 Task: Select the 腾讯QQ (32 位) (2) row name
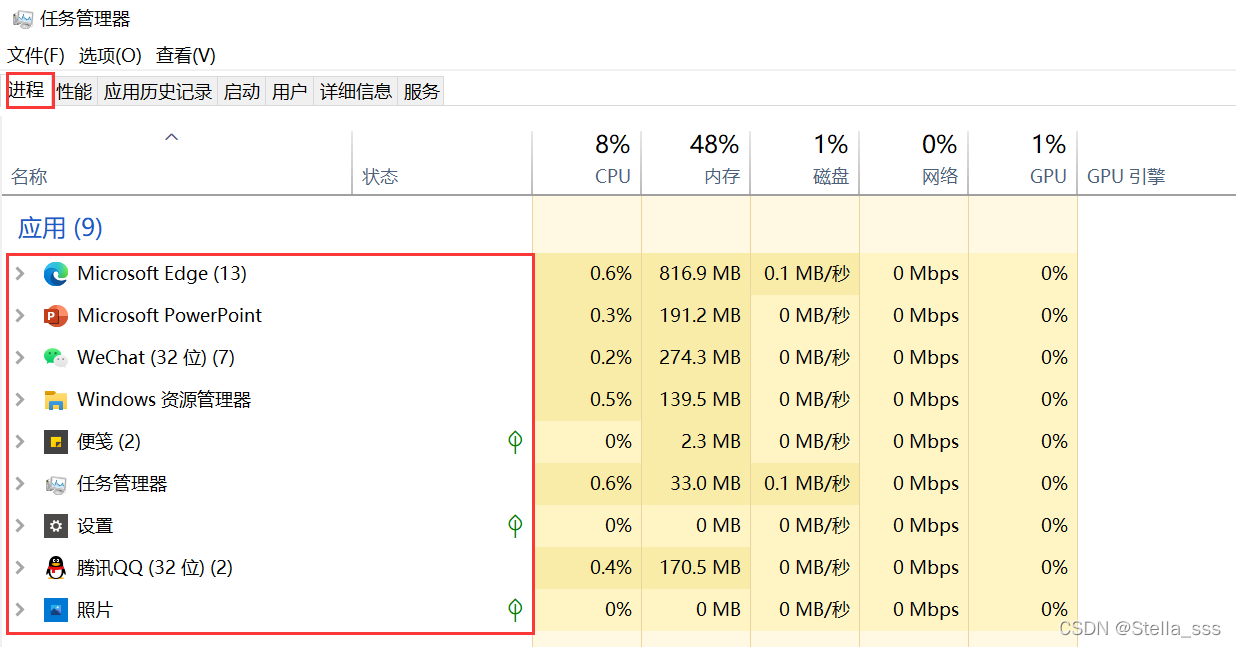pyautogui.click(x=155, y=568)
